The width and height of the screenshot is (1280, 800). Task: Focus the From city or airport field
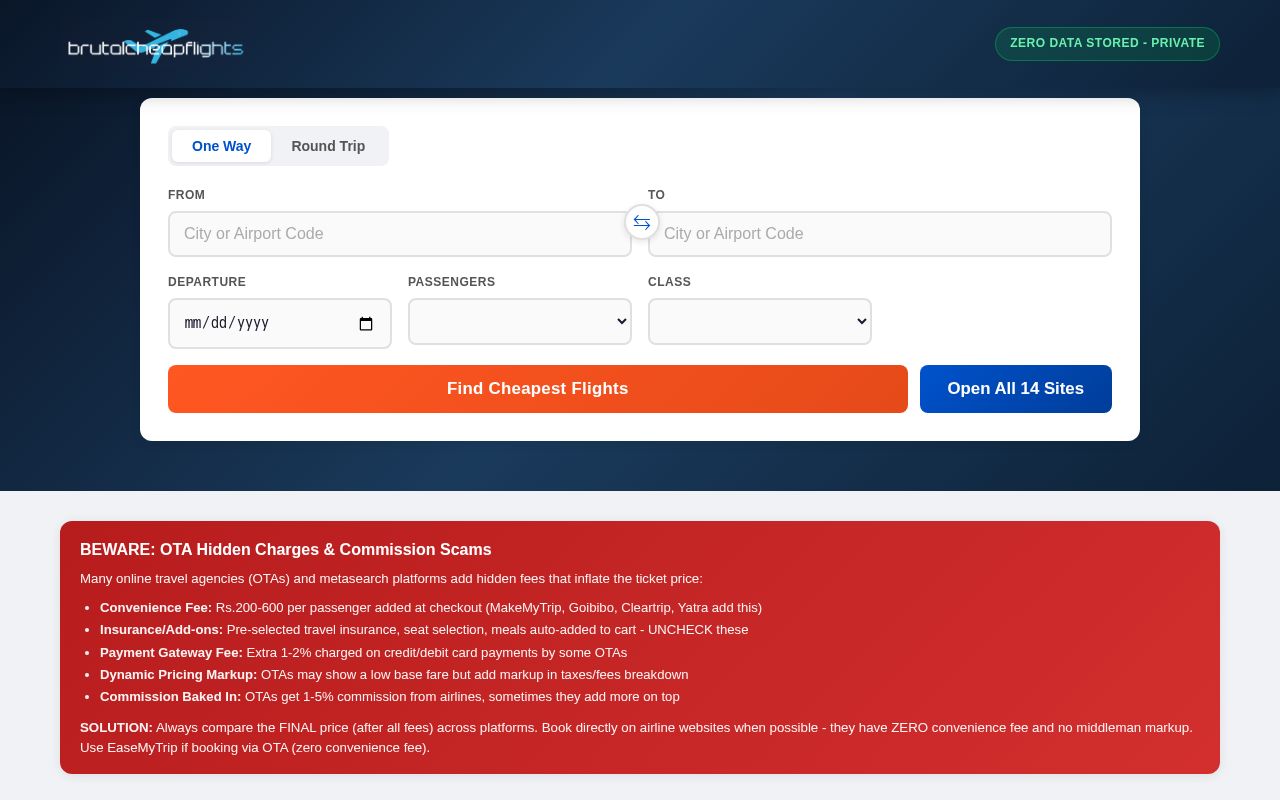click(x=400, y=234)
